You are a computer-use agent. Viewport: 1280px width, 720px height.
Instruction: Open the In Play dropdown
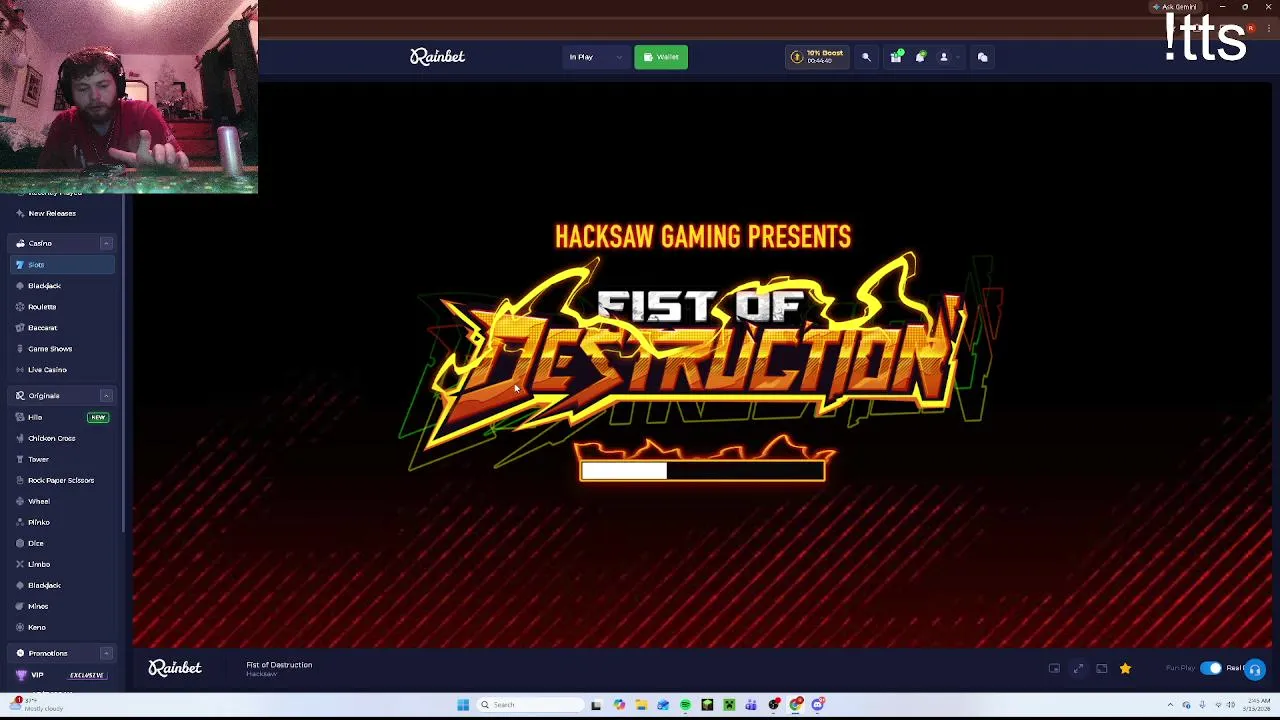click(x=596, y=57)
